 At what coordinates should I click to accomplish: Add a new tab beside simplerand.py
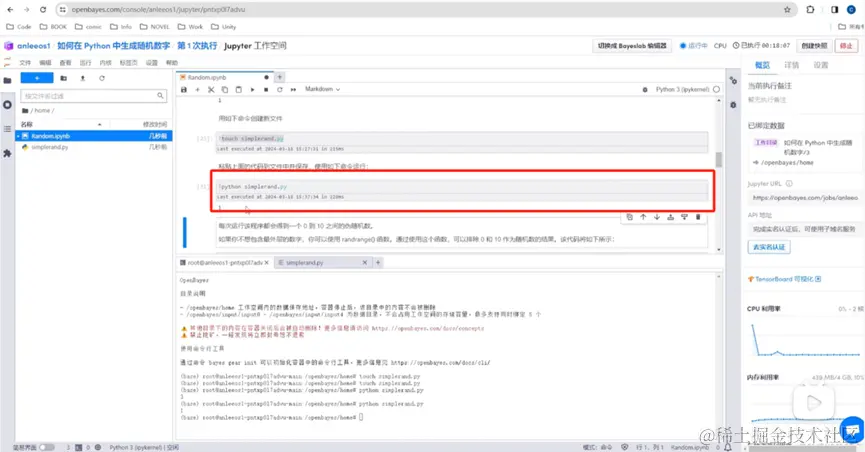coord(378,263)
